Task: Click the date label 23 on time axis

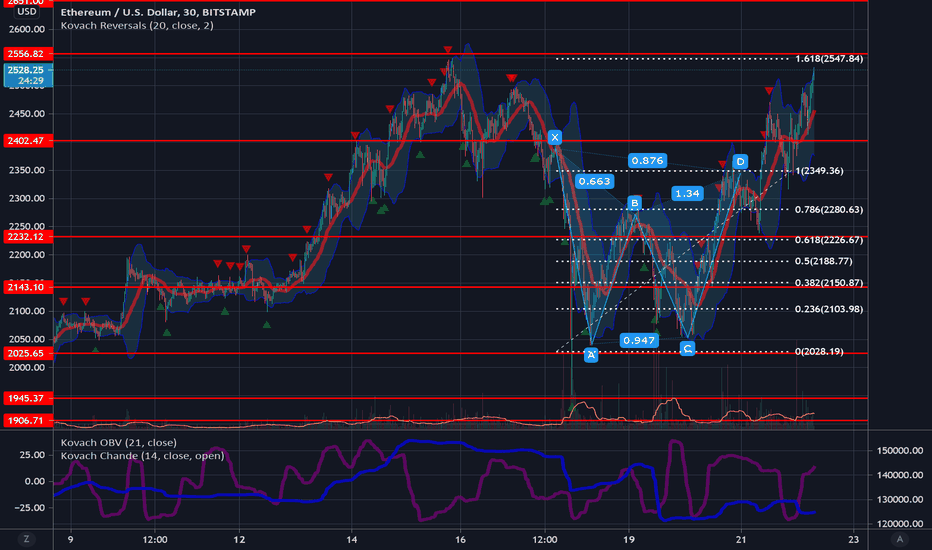Action: [x=854, y=540]
